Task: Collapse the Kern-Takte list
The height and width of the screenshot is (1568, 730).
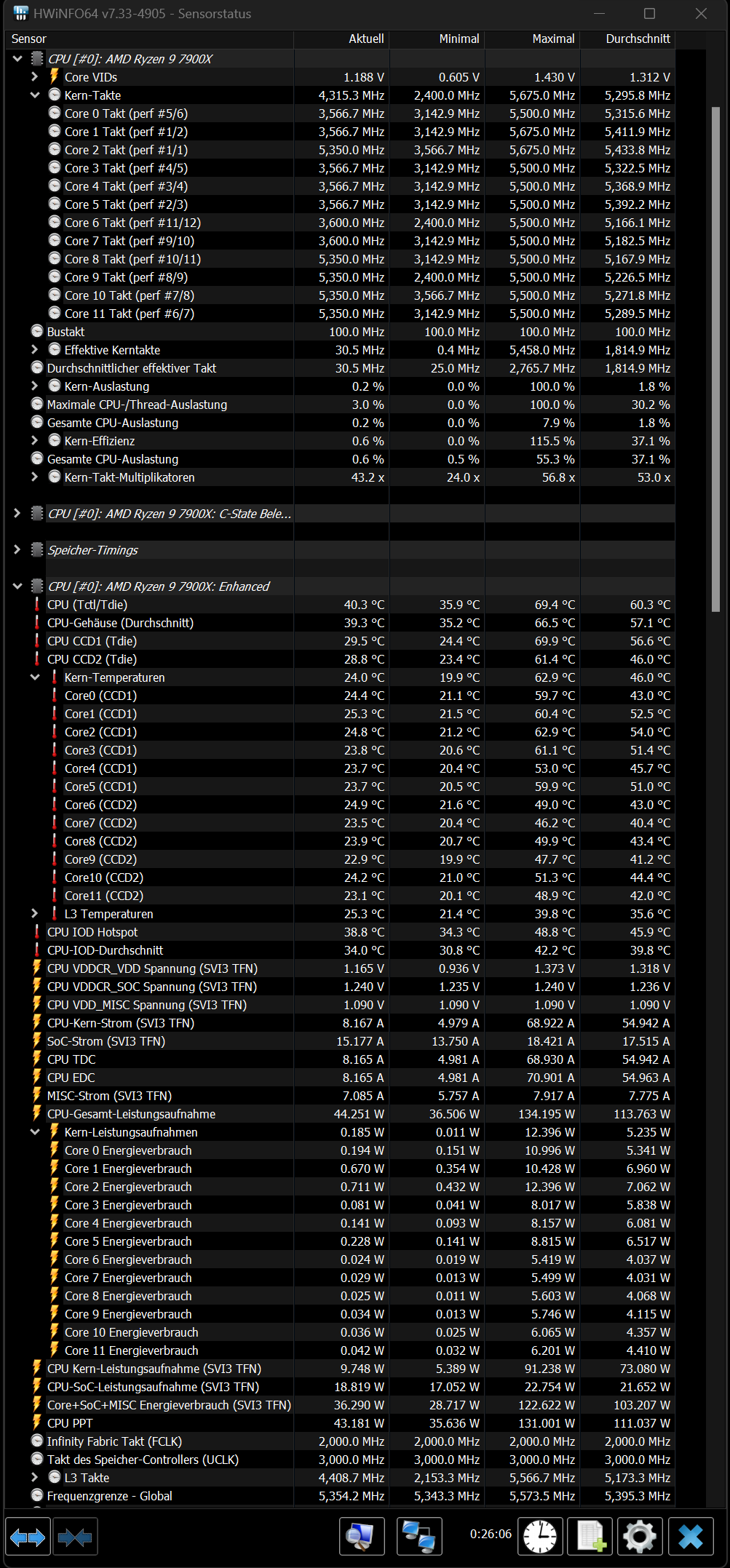Action: [35, 95]
